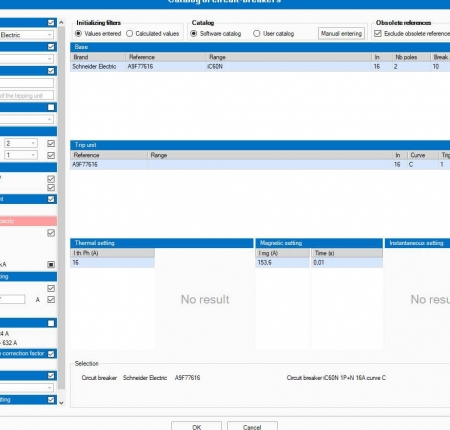450x430 pixels.
Task: Select the Values entered radio button
Action: pyautogui.click(x=78, y=34)
